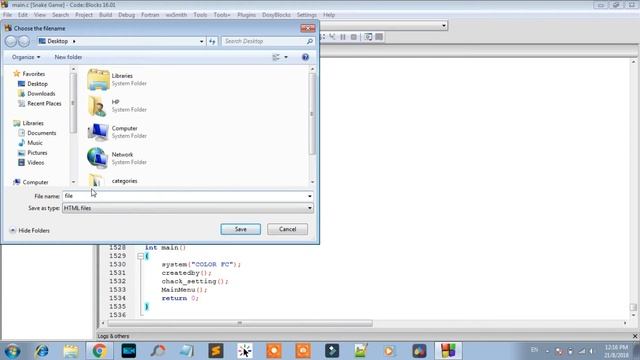Go back using the dialog's back arrow
This screenshot has height=360, width=640.
pos(11,41)
